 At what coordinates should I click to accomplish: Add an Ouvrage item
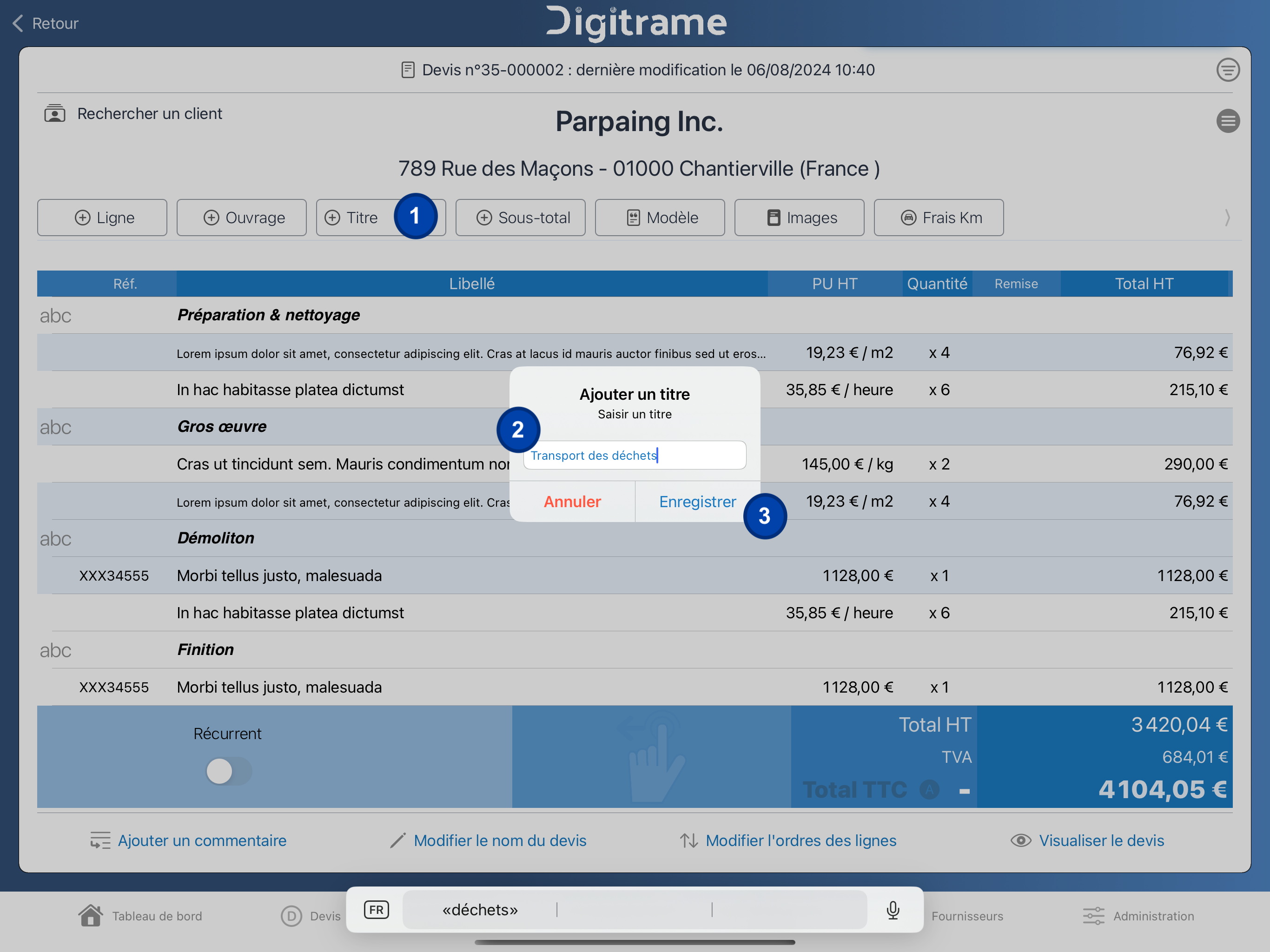[242, 218]
